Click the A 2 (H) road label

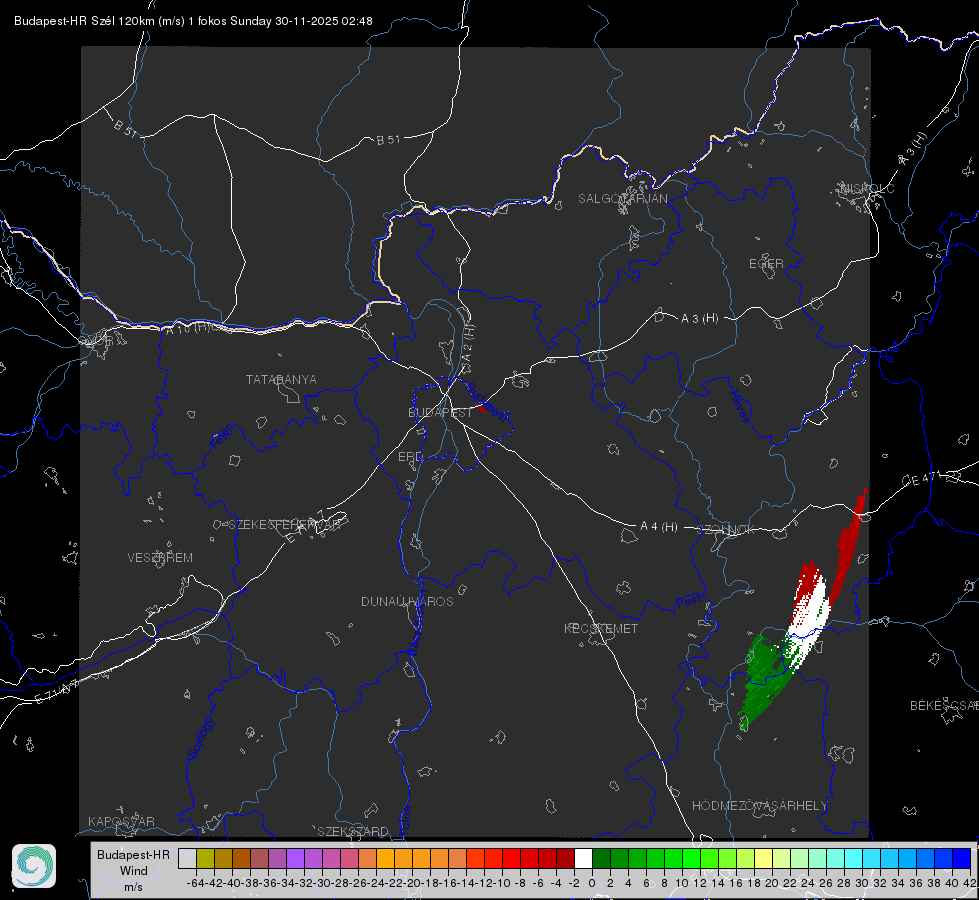[468, 344]
